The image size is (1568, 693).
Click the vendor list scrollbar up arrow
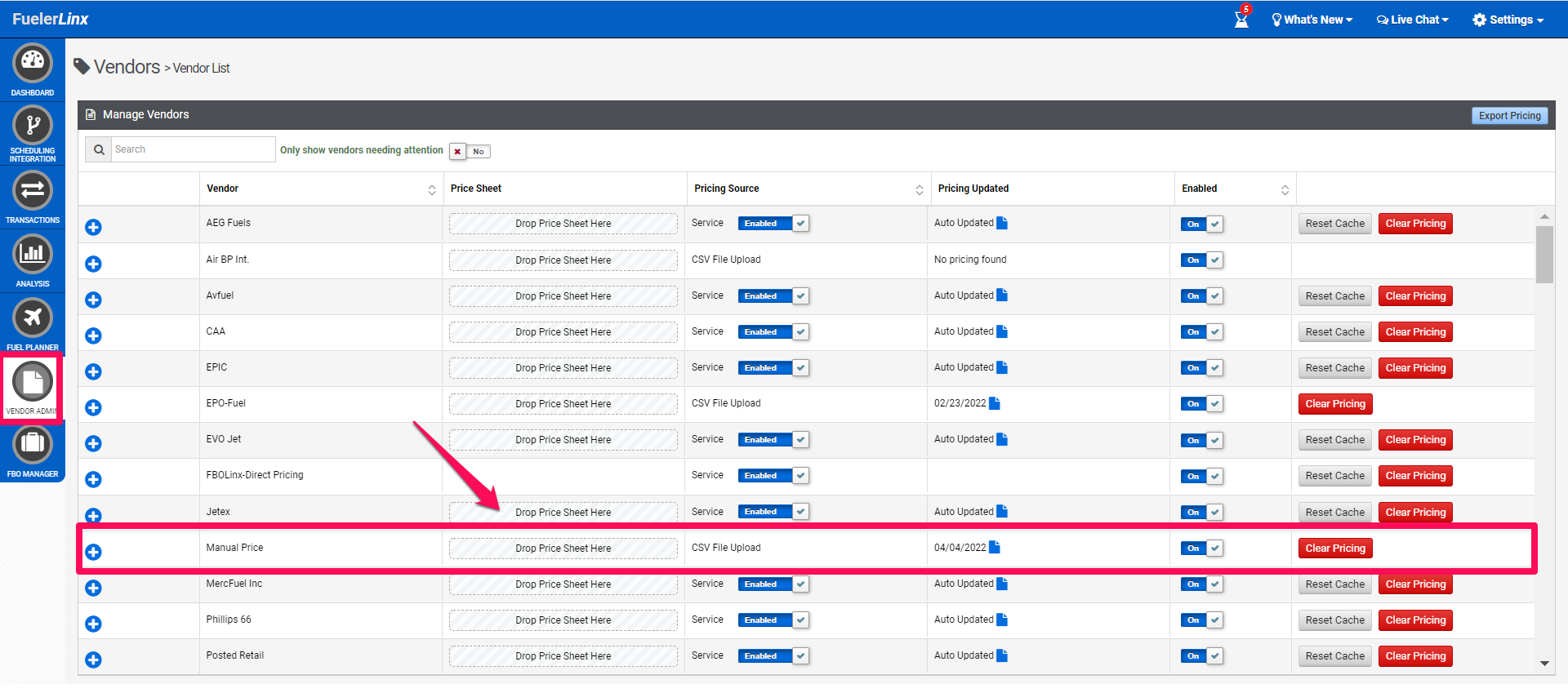[1544, 216]
